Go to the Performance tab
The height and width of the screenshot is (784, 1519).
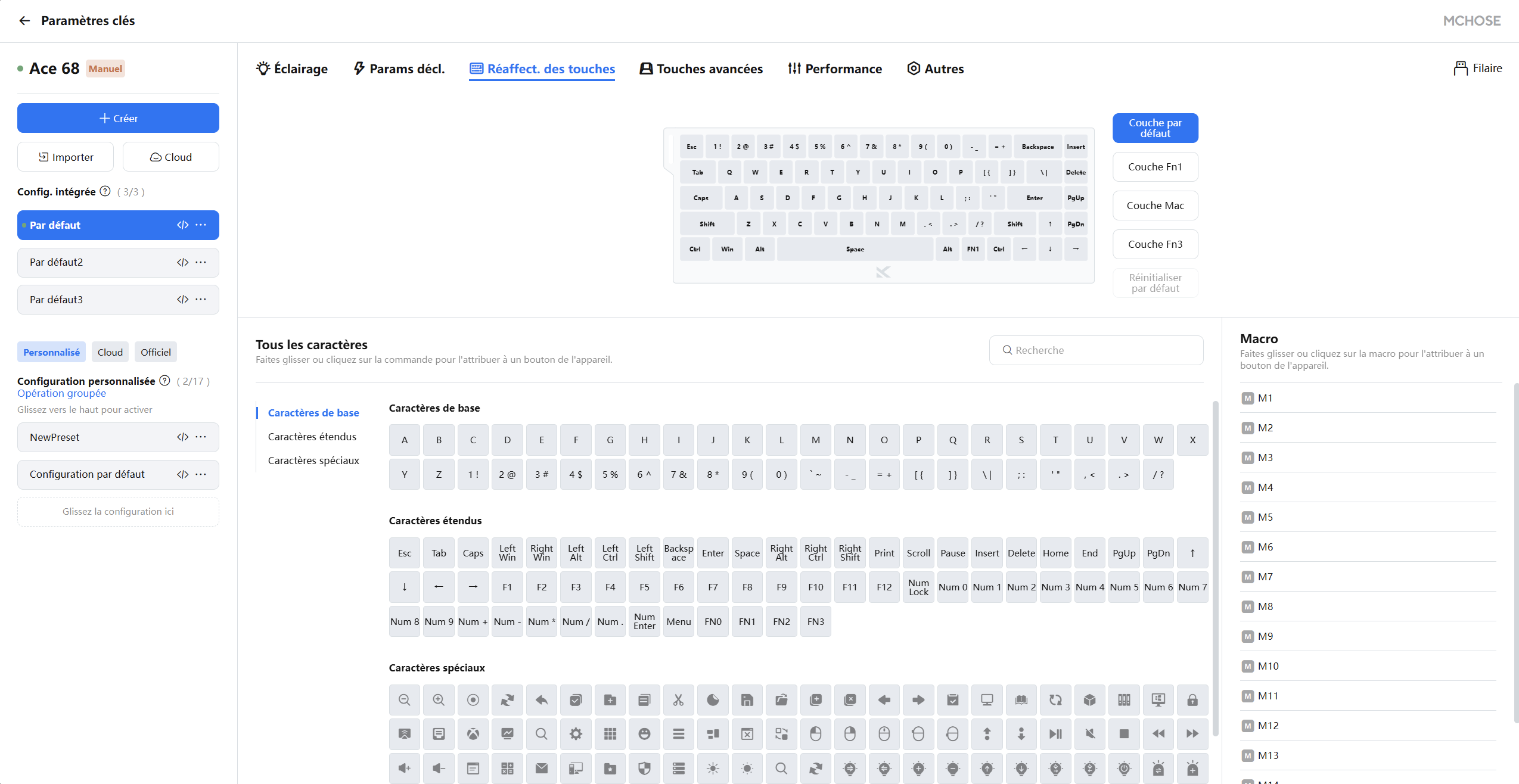coord(835,69)
